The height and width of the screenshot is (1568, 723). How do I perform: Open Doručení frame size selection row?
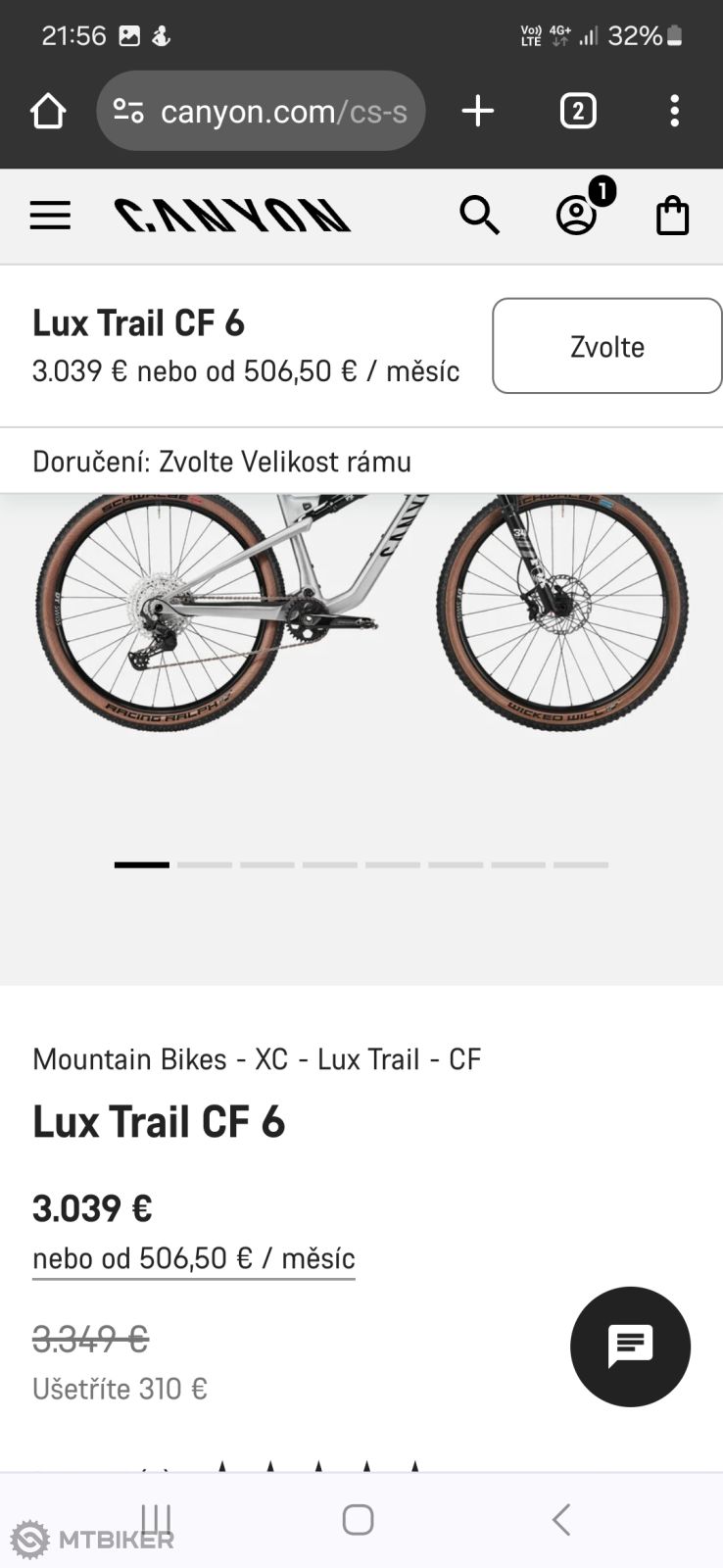coord(361,461)
